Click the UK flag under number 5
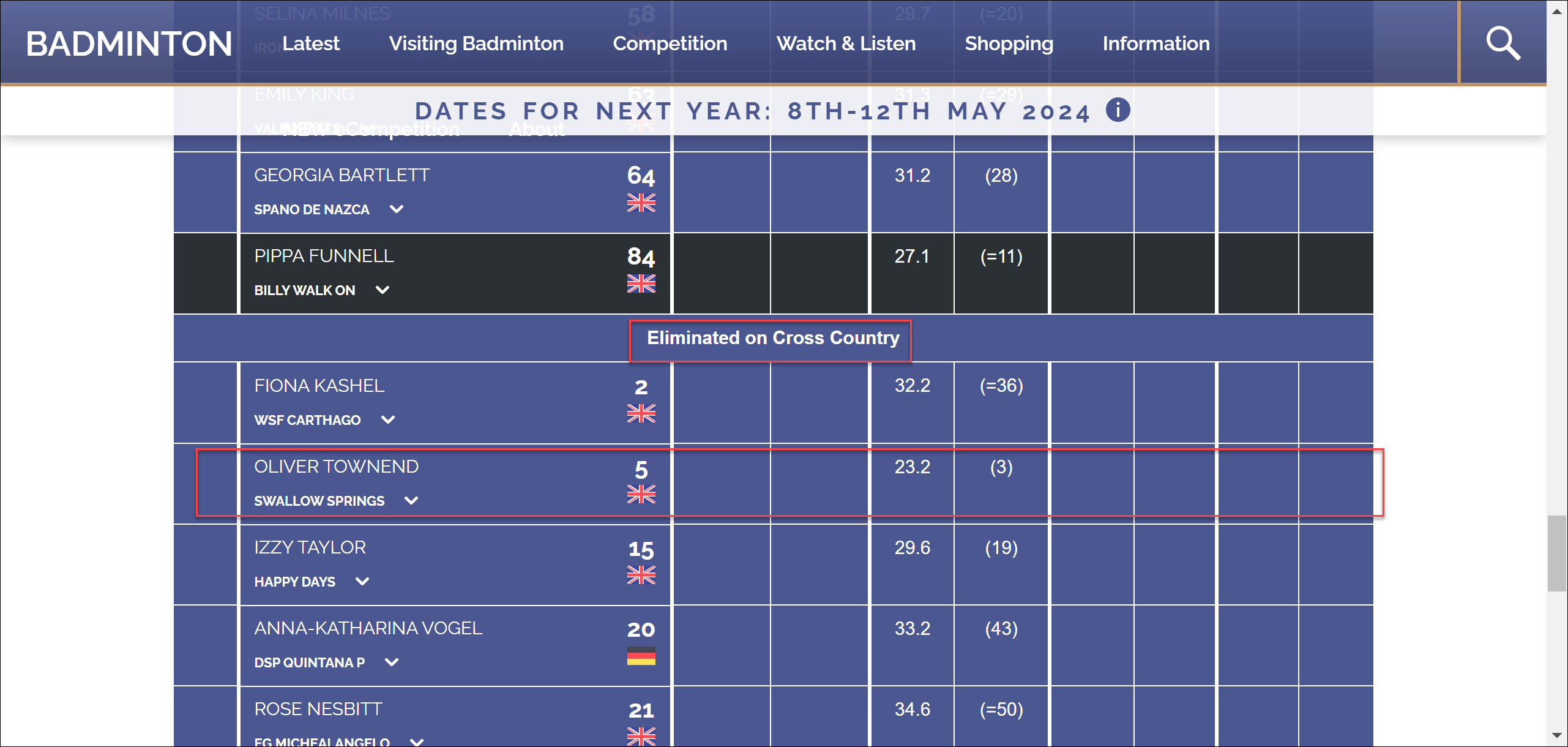Image resolution: width=1568 pixels, height=747 pixels. [x=641, y=494]
